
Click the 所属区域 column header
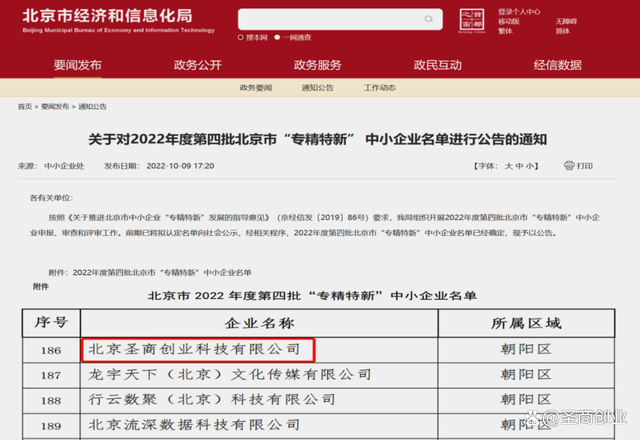click(526, 323)
